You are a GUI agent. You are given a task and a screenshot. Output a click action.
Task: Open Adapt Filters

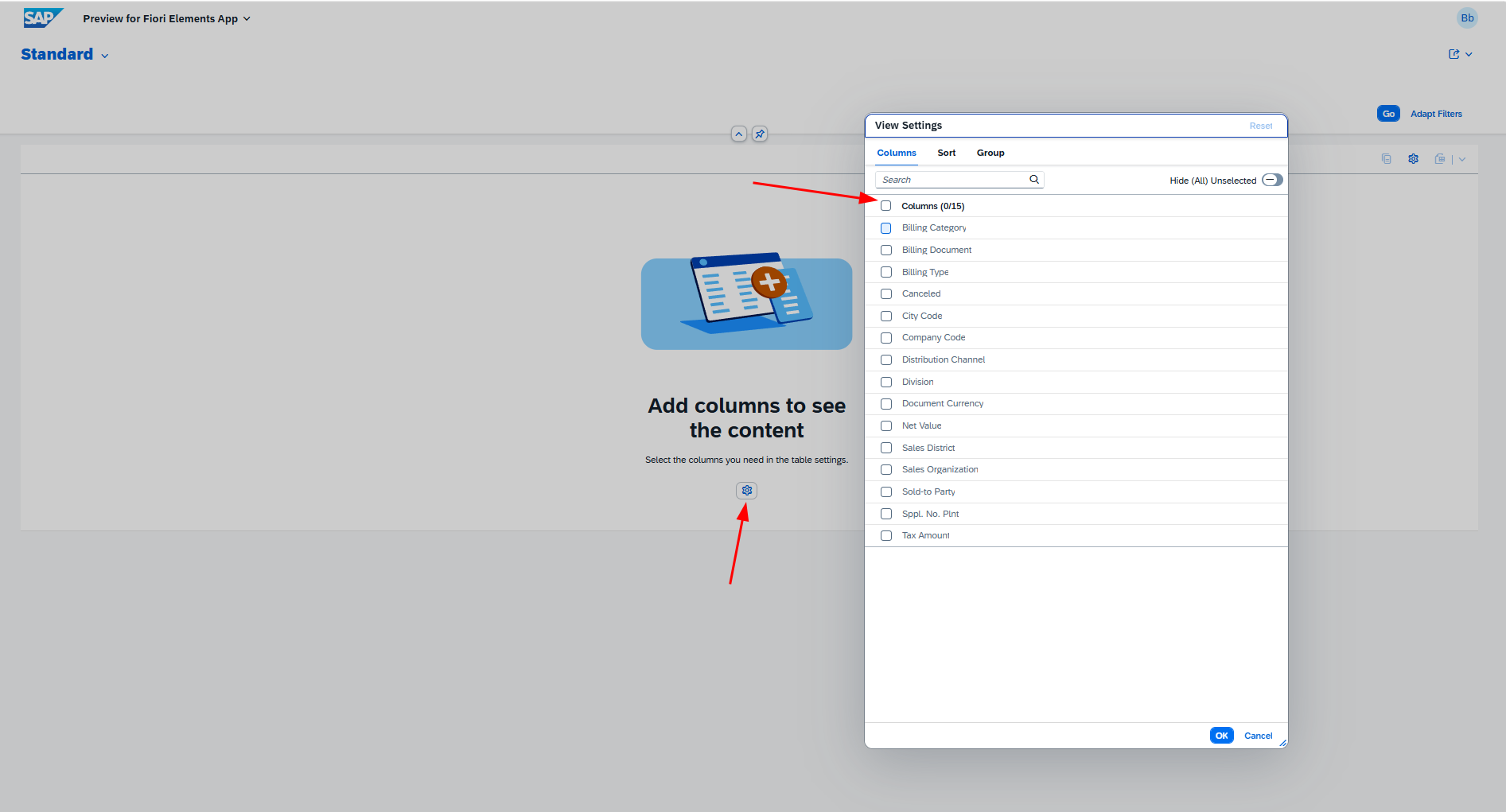pos(1436,114)
